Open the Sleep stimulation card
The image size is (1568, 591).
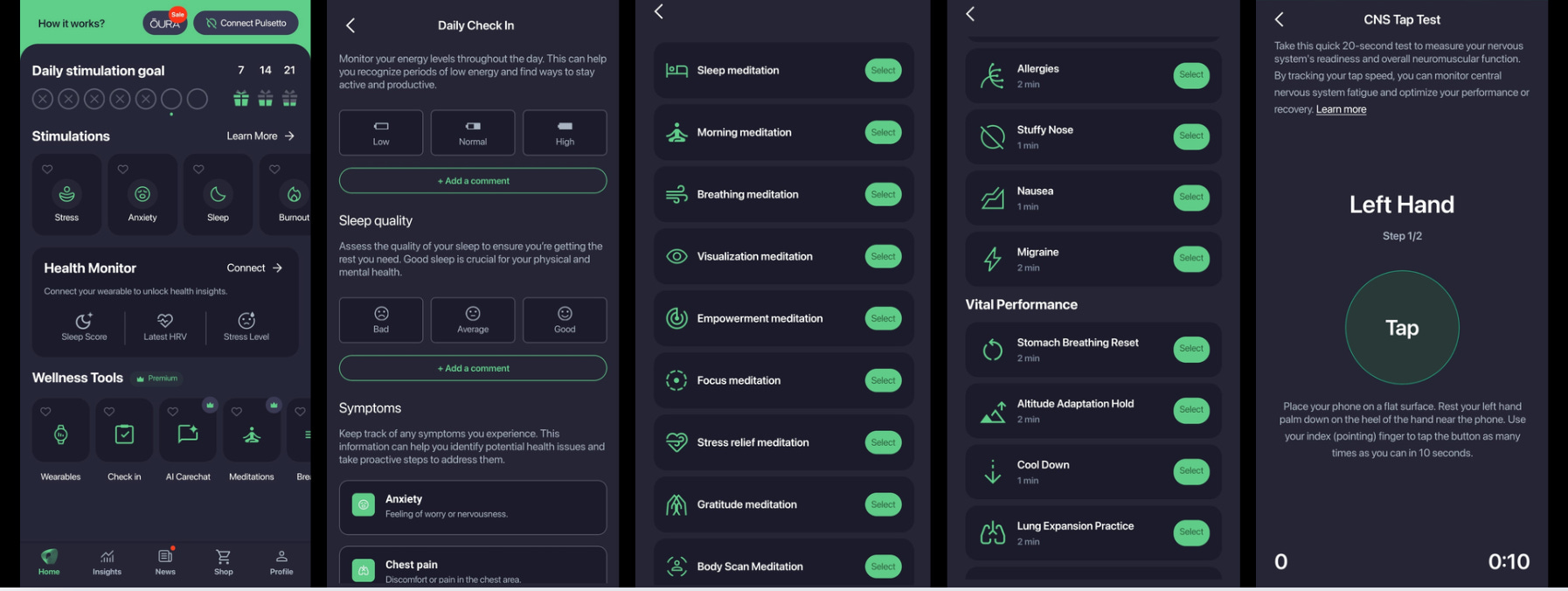[x=218, y=194]
